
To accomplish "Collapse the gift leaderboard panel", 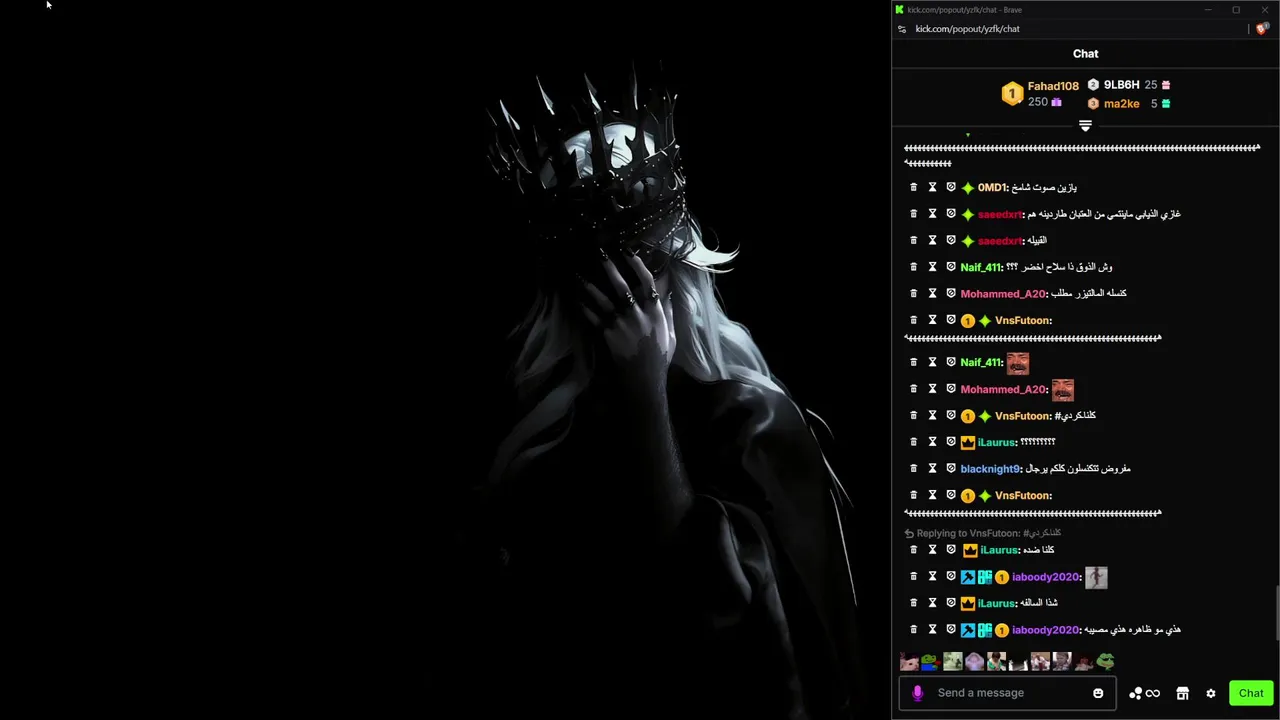I will tap(1085, 126).
